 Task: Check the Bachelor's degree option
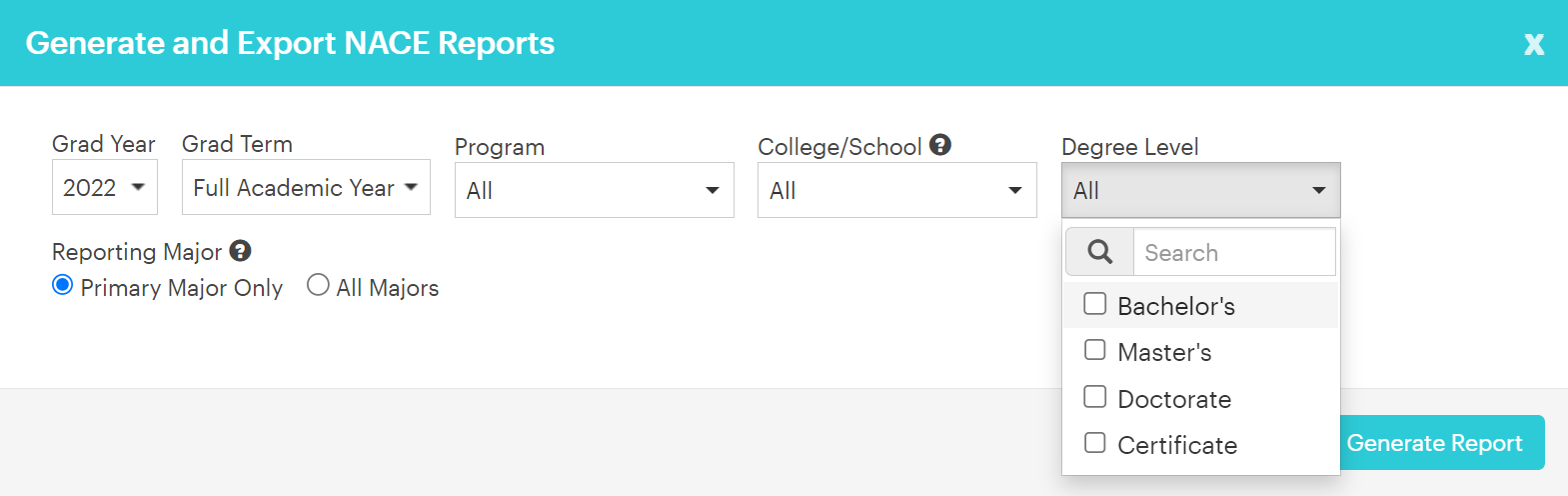[x=1095, y=304]
